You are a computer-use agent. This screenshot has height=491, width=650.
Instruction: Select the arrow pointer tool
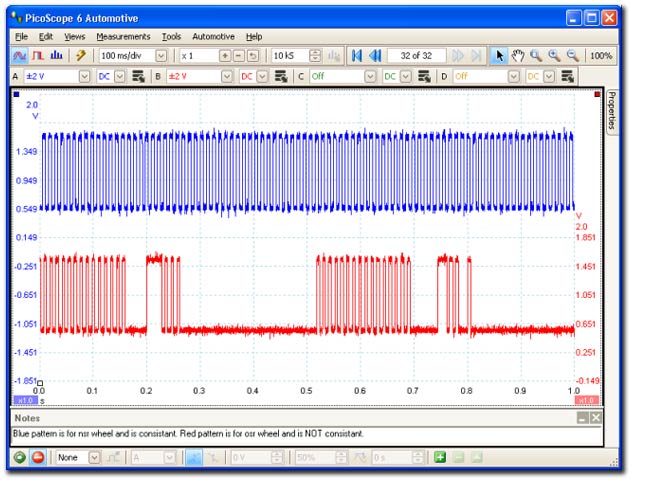(500, 56)
